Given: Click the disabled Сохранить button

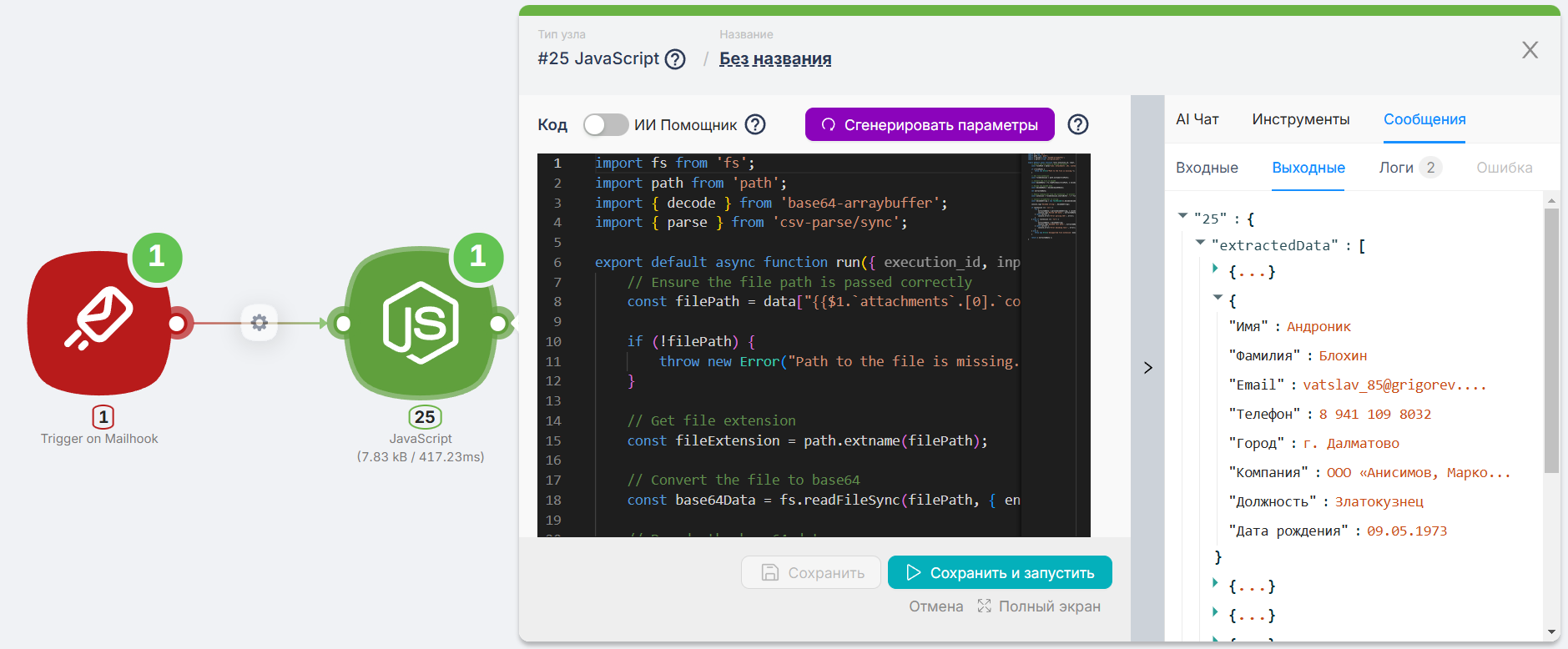Looking at the screenshot, I should [811, 572].
